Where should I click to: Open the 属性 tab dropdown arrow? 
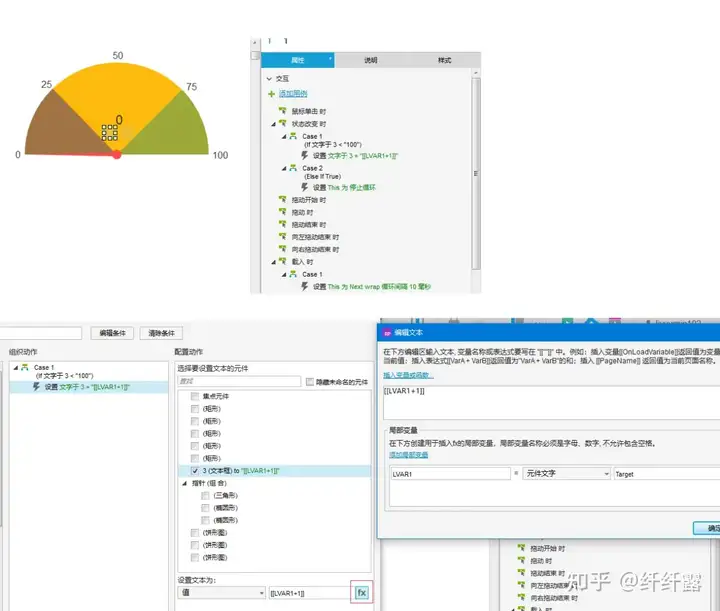tap(330, 59)
